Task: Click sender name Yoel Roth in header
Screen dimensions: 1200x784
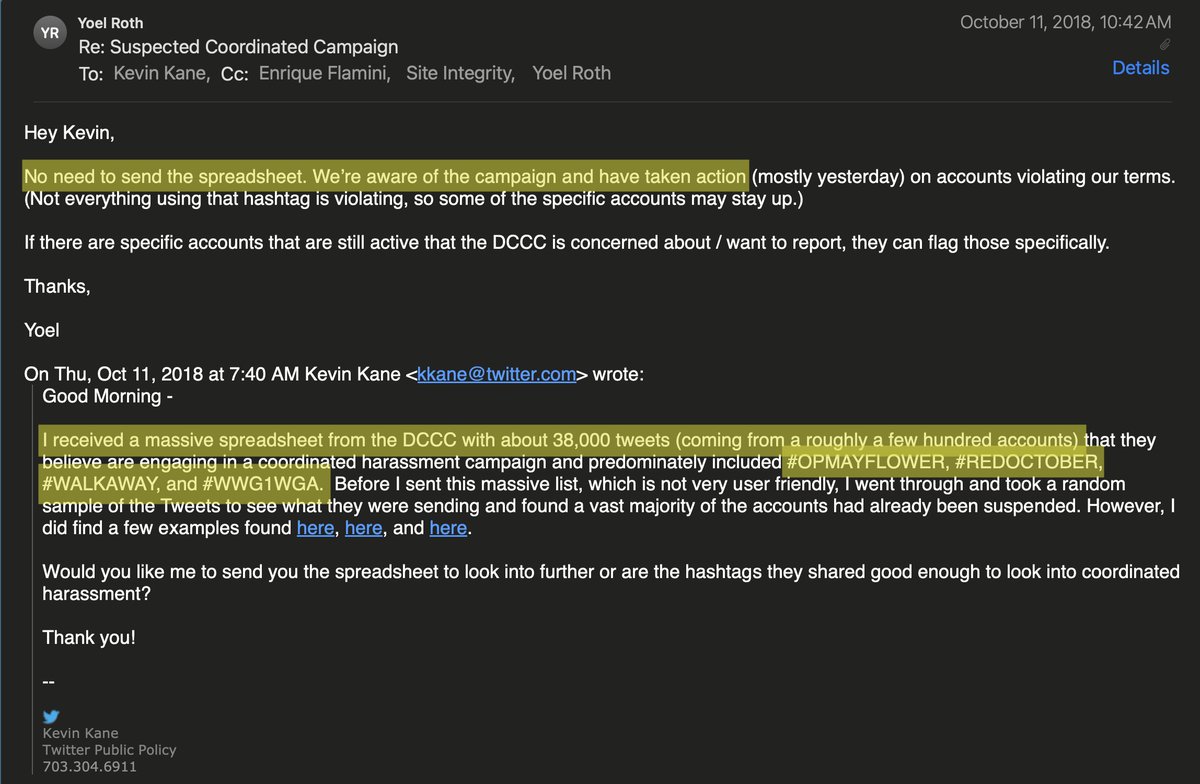Action: tap(112, 22)
